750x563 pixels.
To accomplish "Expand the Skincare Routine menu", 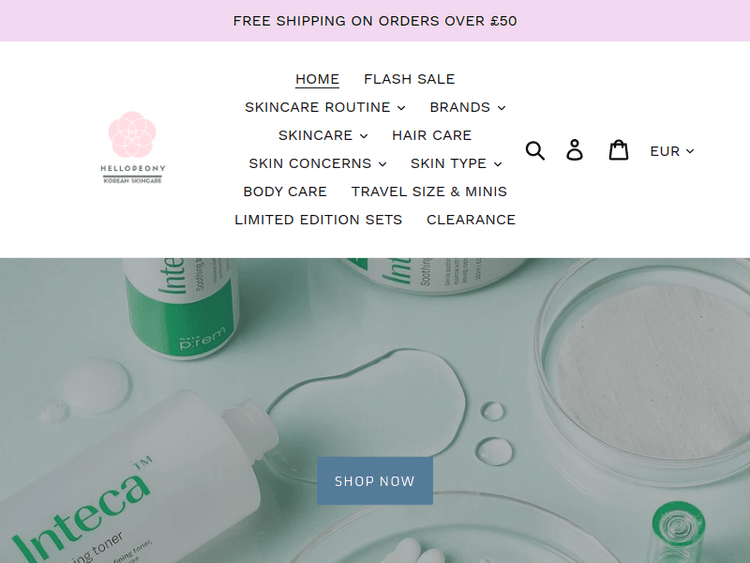I will 325,107.
